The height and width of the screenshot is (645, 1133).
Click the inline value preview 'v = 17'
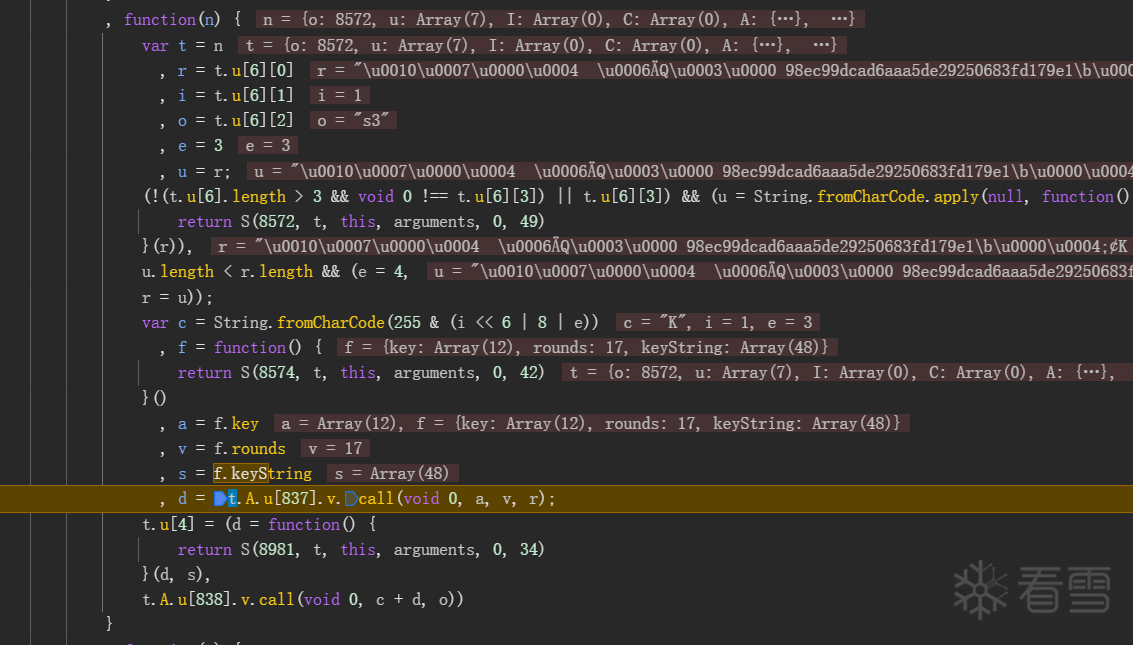pos(335,449)
